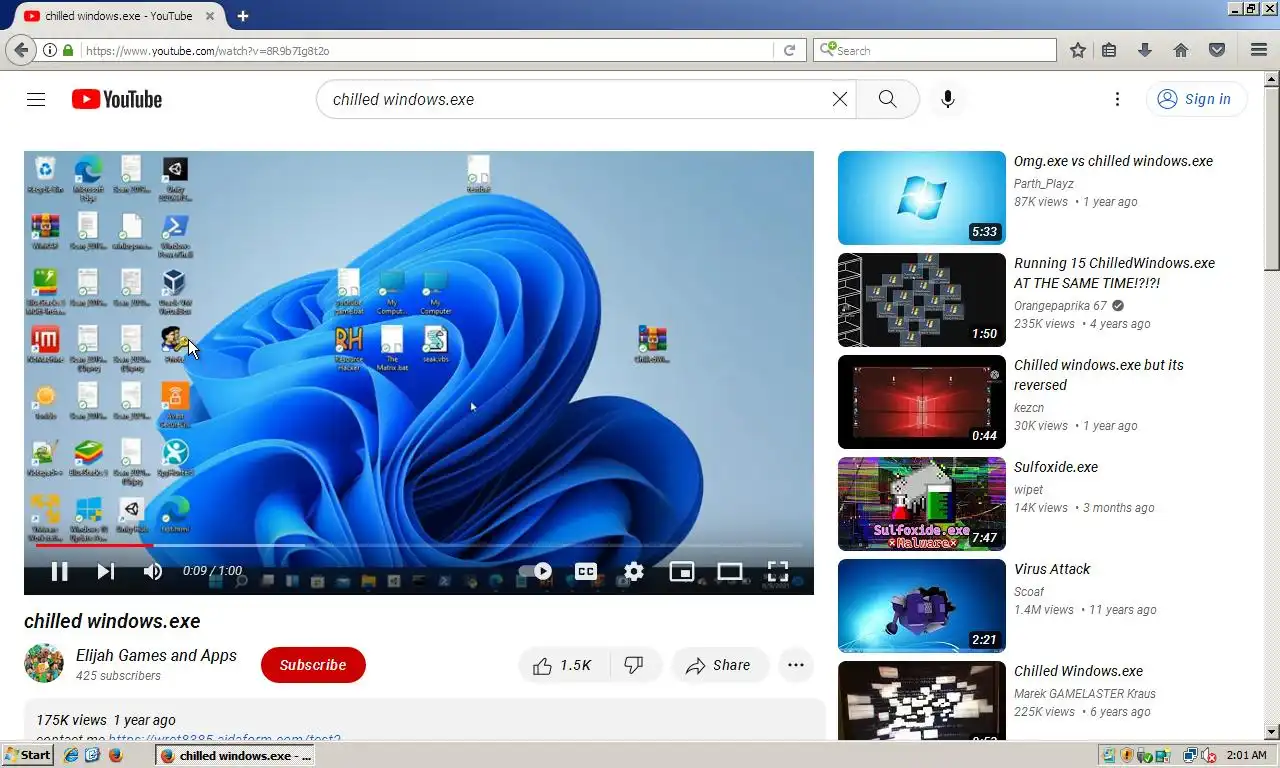This screenshot has height=768, width=1280.
Task: Select chilled windows.exe taskbar window button
Action: (235, 755)
